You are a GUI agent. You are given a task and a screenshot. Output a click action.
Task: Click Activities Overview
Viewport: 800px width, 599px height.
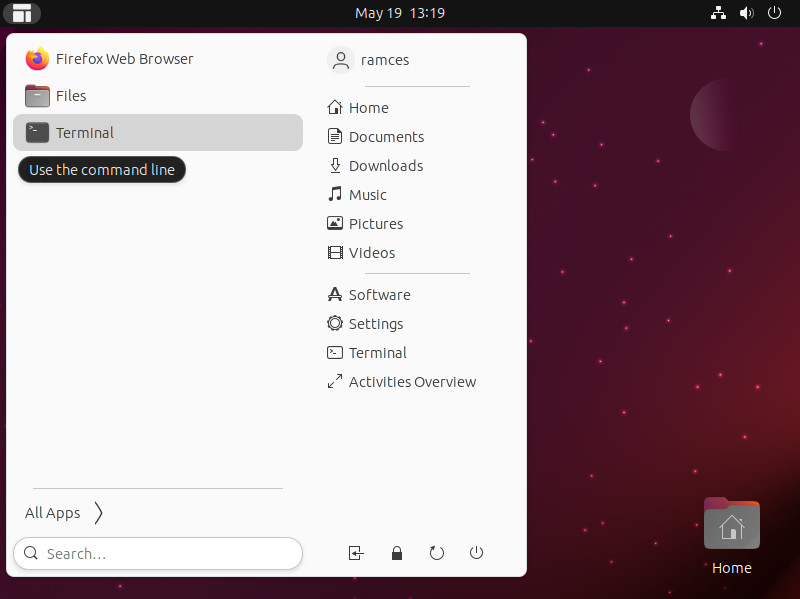(413, 381)
